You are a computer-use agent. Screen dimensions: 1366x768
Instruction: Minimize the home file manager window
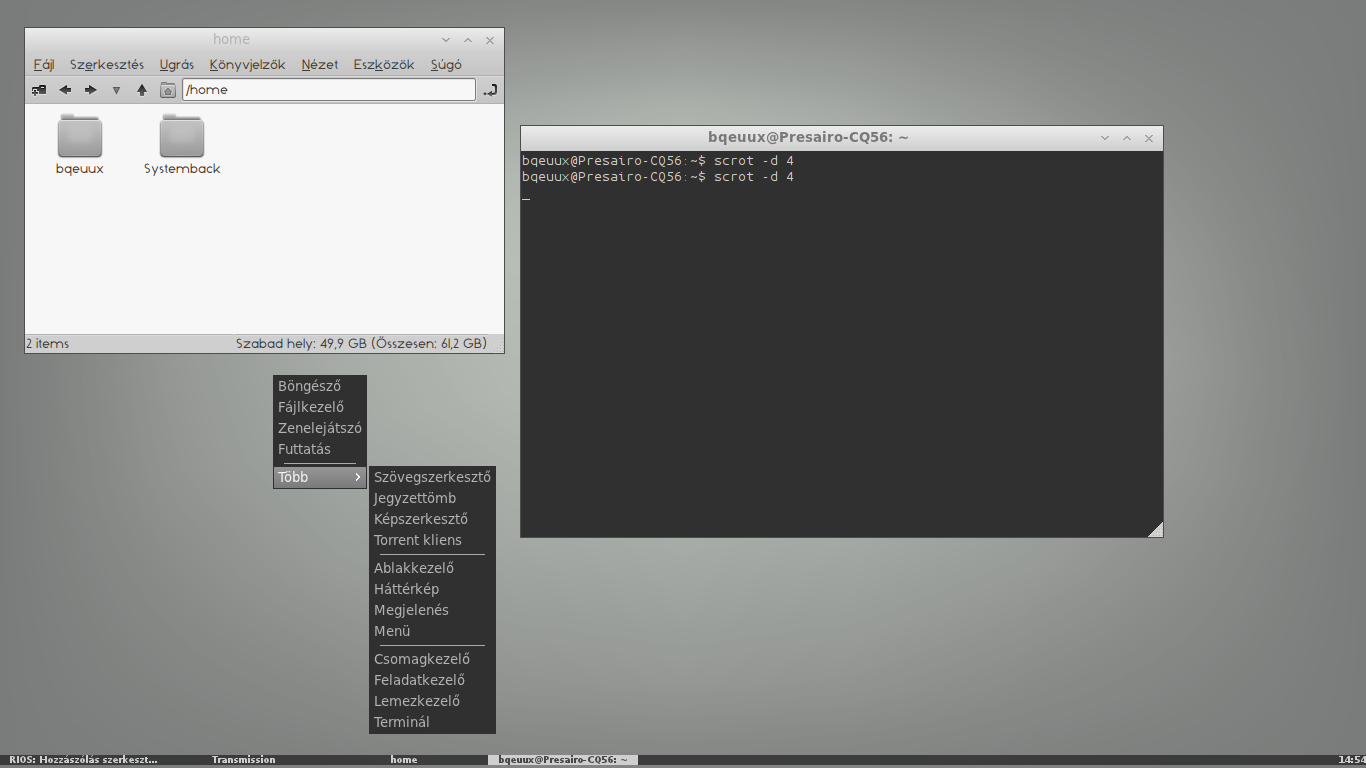click(446, 40)
